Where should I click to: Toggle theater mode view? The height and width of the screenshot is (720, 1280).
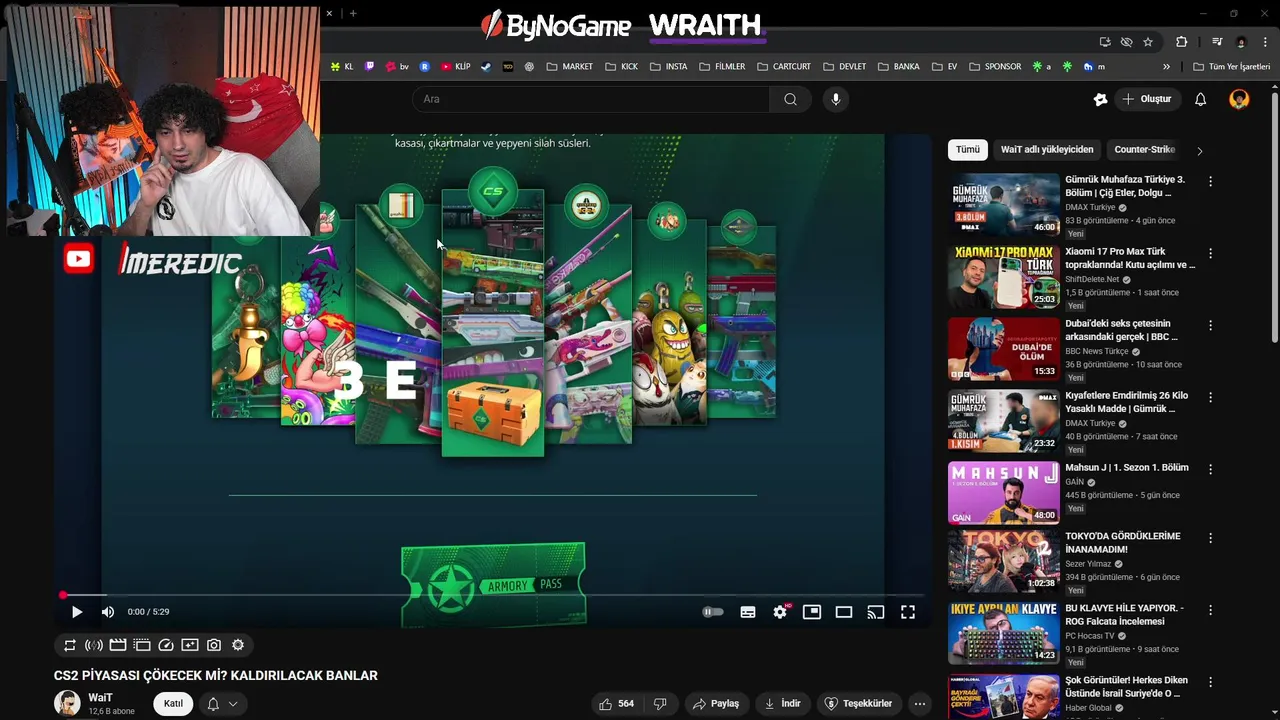[x=844, y=612]
